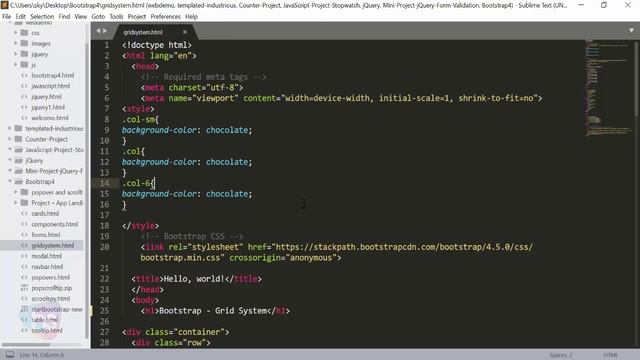640x360 pixels.
Task: Expand the jquery folder
Action: coord(16,54)
